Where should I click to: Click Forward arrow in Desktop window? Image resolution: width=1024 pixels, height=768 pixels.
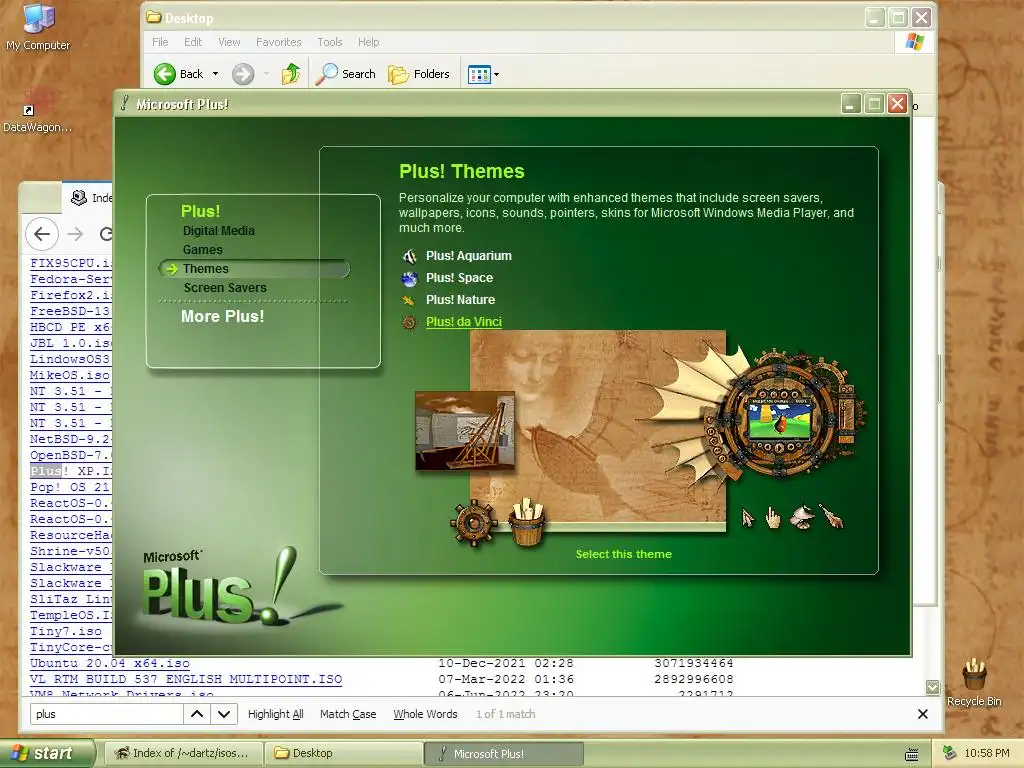click(x=243, y=74)
